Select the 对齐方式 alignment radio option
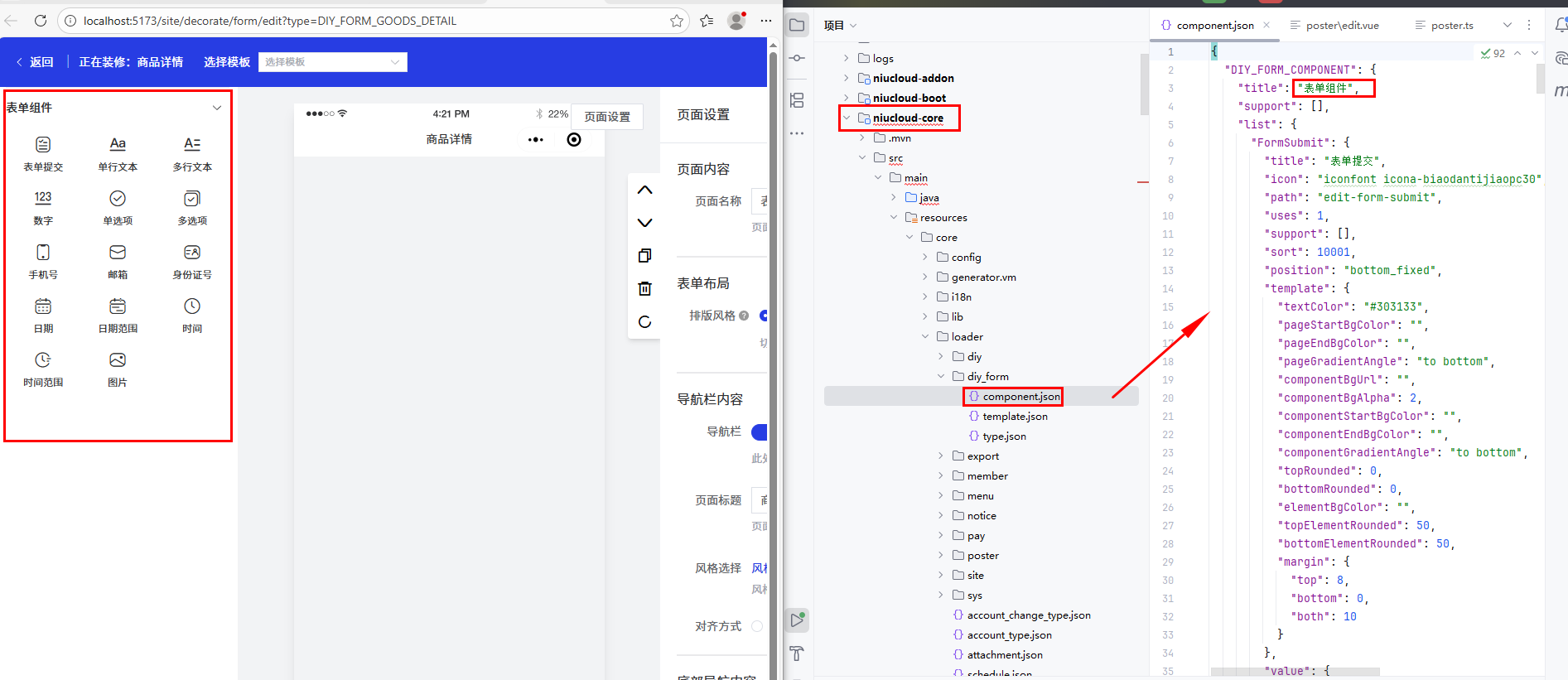This screenshot has width=1568, height=680. coord(756,626)
